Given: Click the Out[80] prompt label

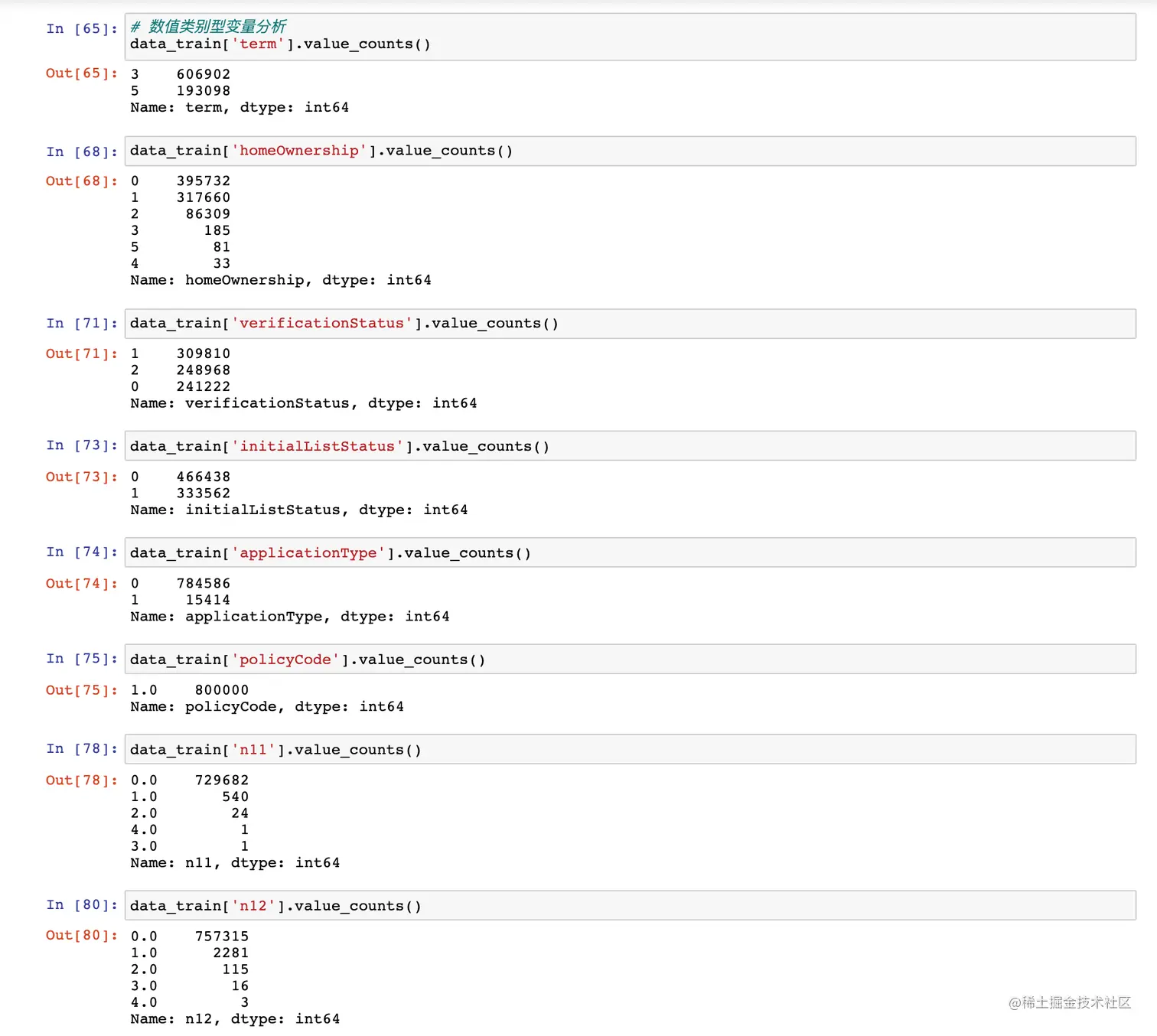Looking at the screenshot, I should point(82,935).
